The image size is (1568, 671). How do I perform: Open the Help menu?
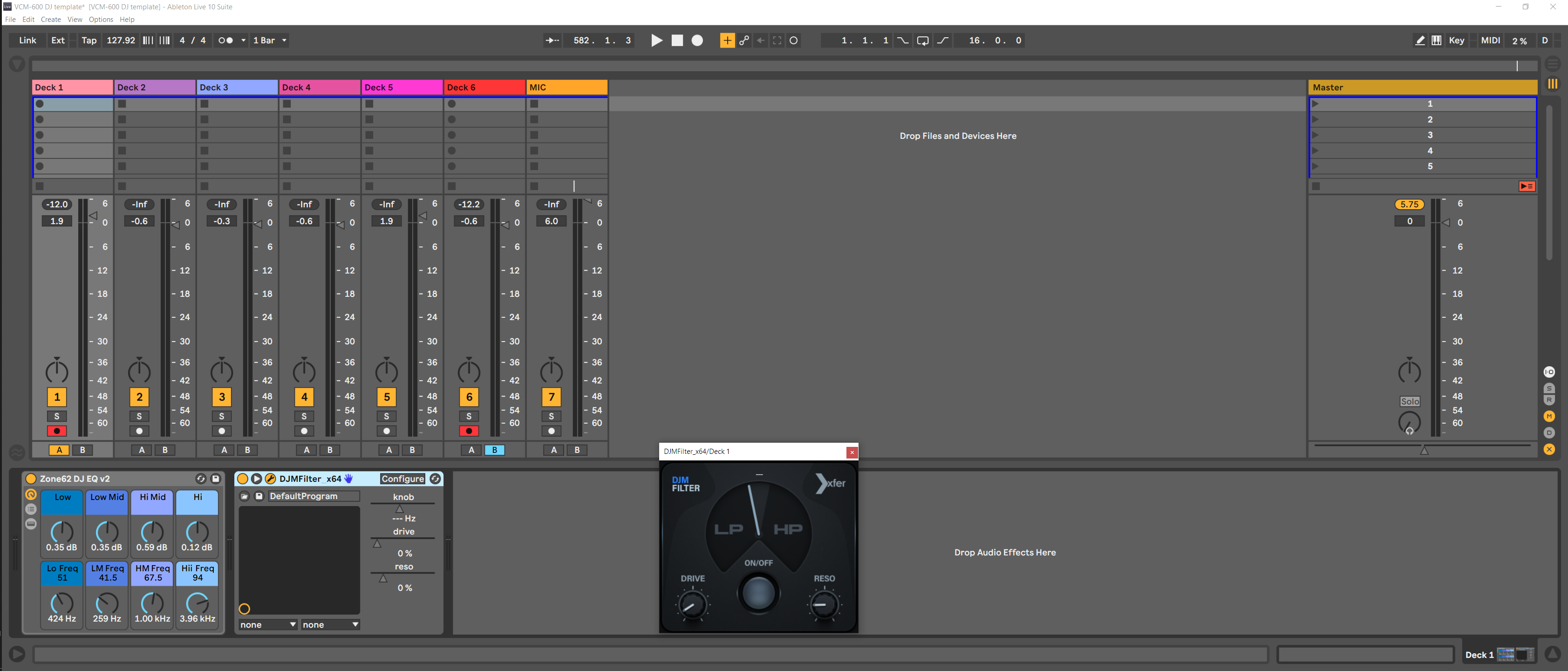[127, 20]
